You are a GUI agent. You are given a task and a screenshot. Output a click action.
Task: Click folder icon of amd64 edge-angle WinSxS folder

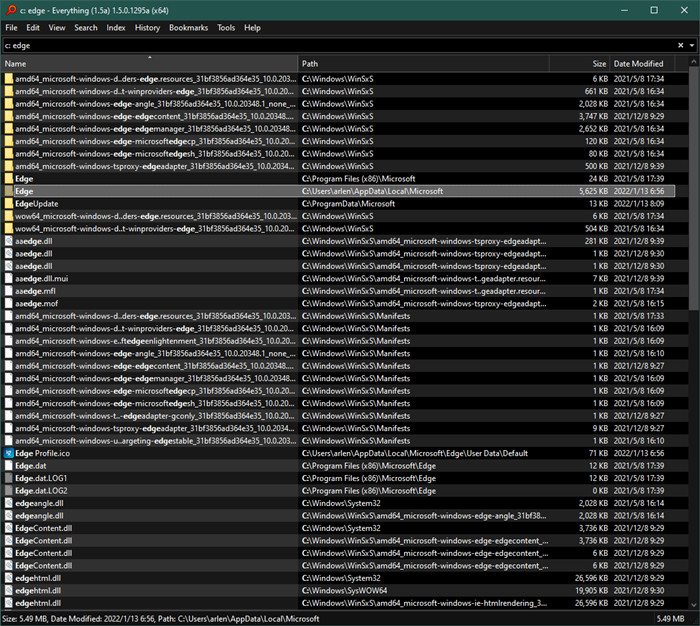point(9,104)
